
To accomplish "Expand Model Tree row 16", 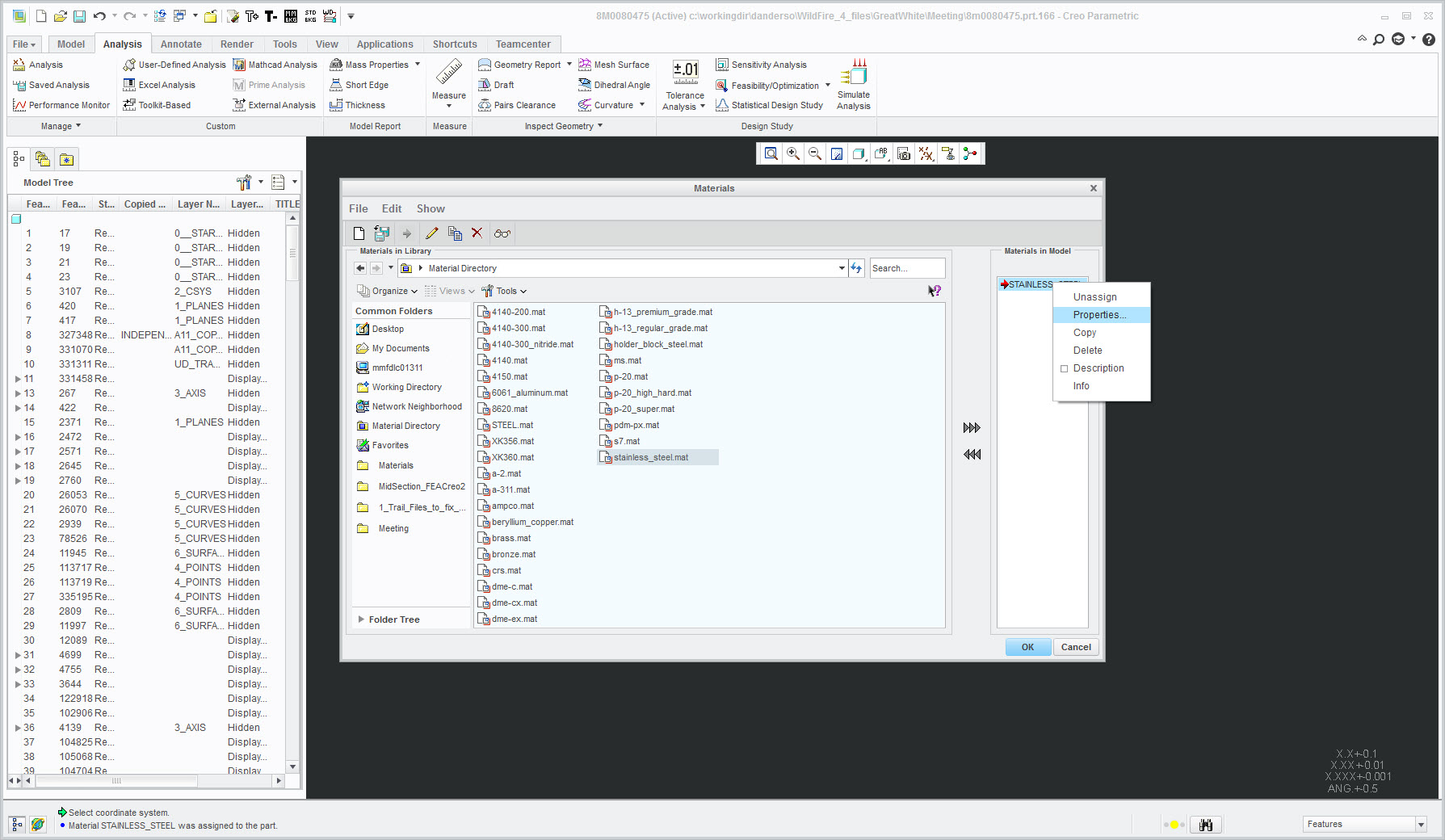I will 18,437.
